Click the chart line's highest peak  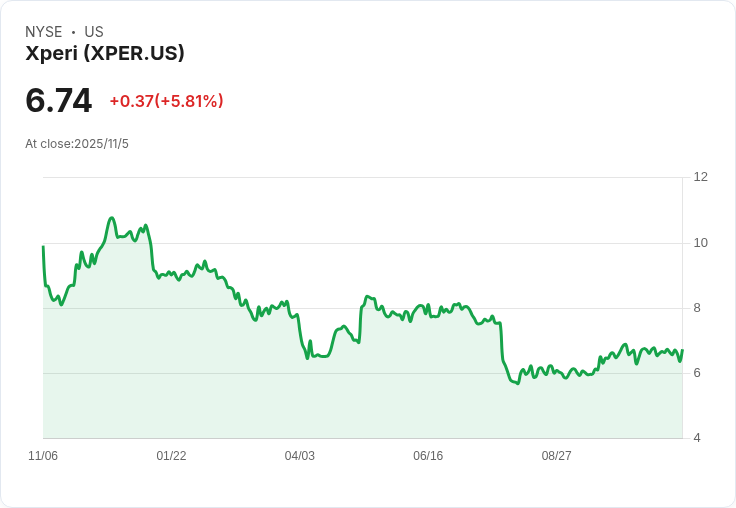click(112, 218)
